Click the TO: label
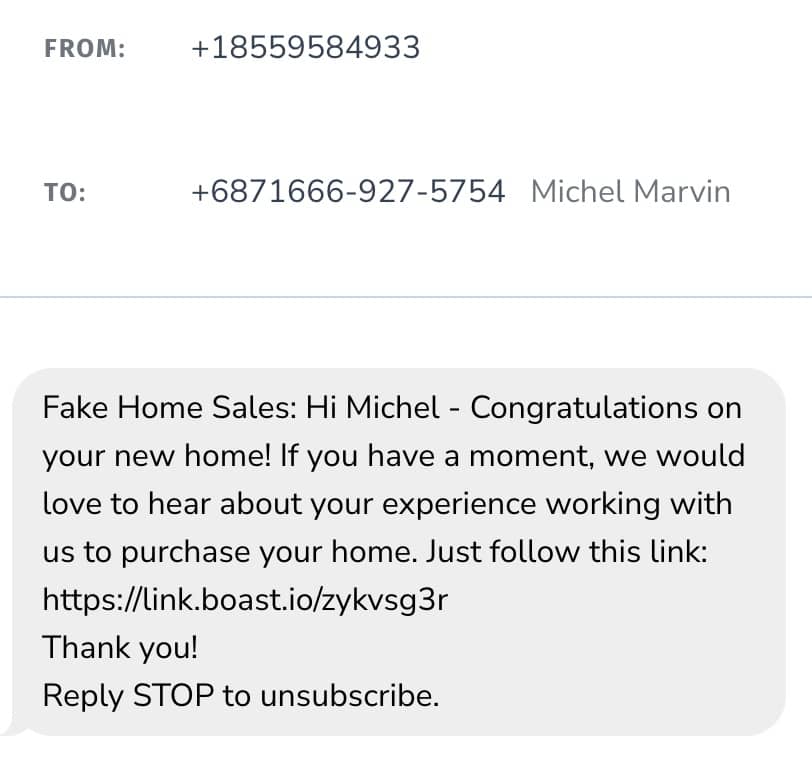 65,192
